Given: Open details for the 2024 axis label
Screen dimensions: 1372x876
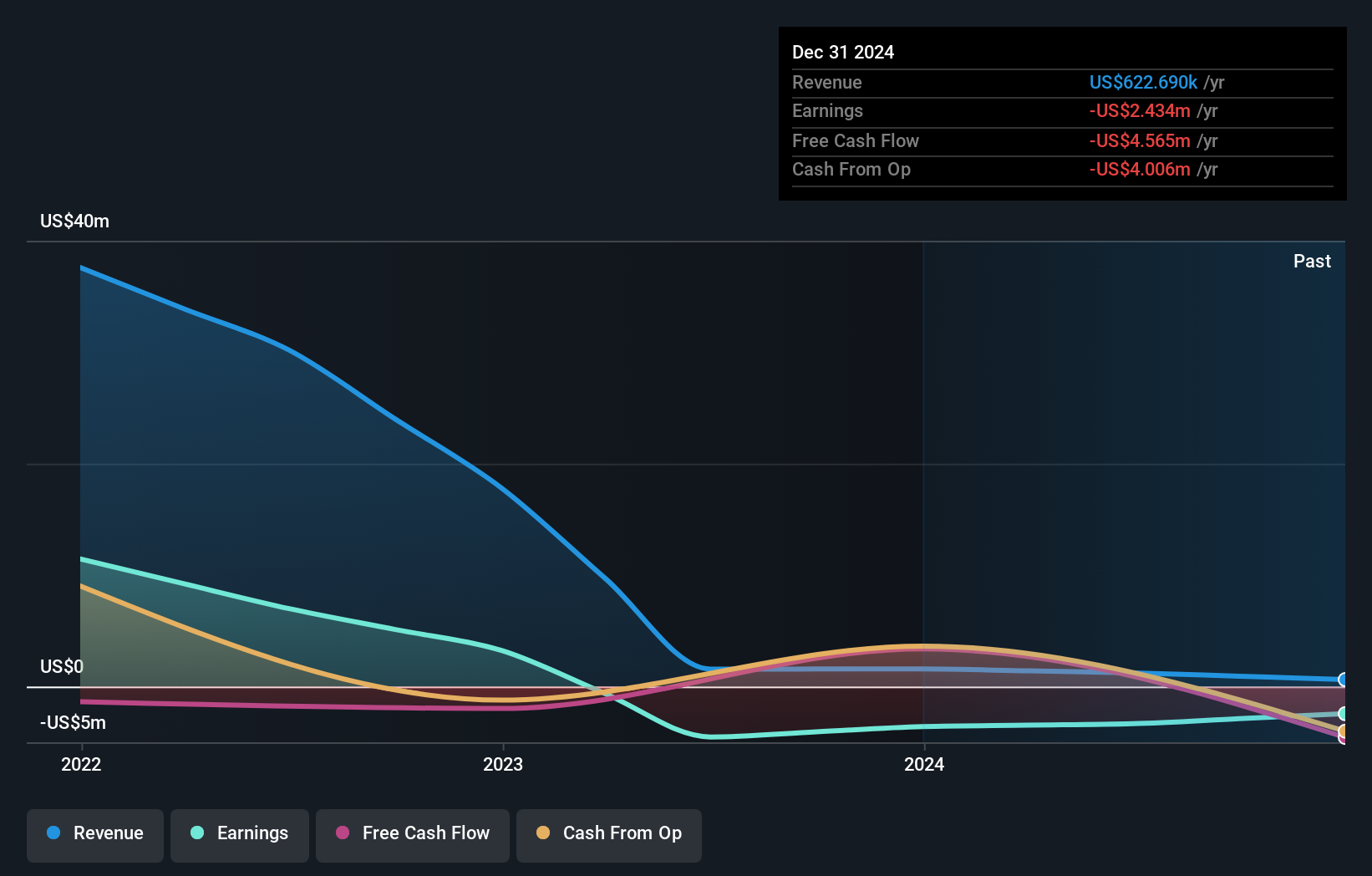Looking at the screenshot, I should pos(922,764).
